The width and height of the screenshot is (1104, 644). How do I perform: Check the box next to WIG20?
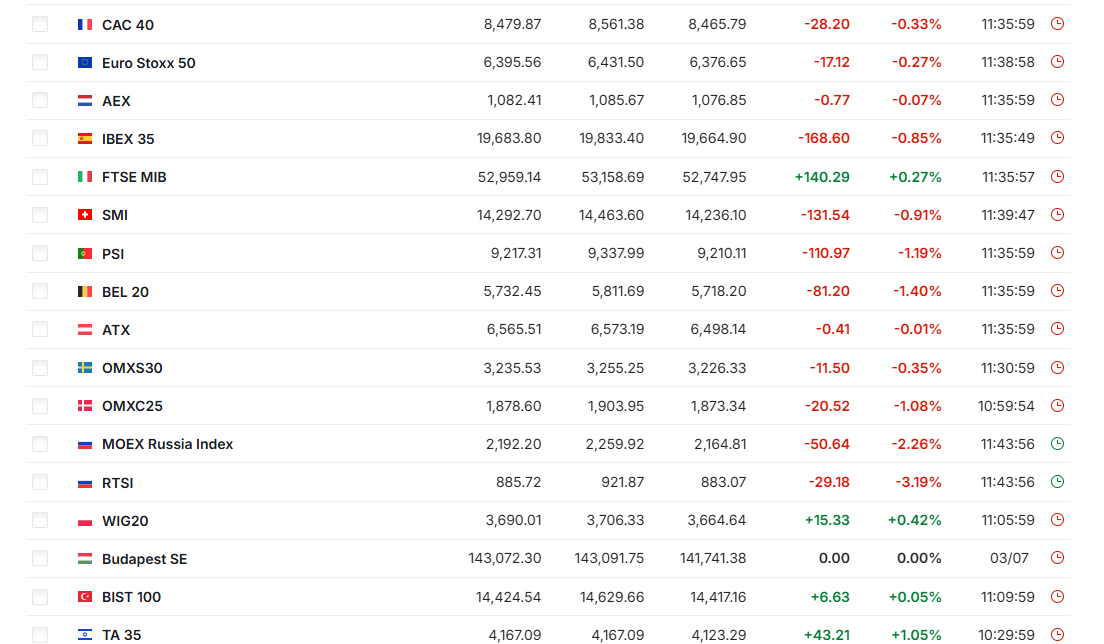[x=40, y=521]
